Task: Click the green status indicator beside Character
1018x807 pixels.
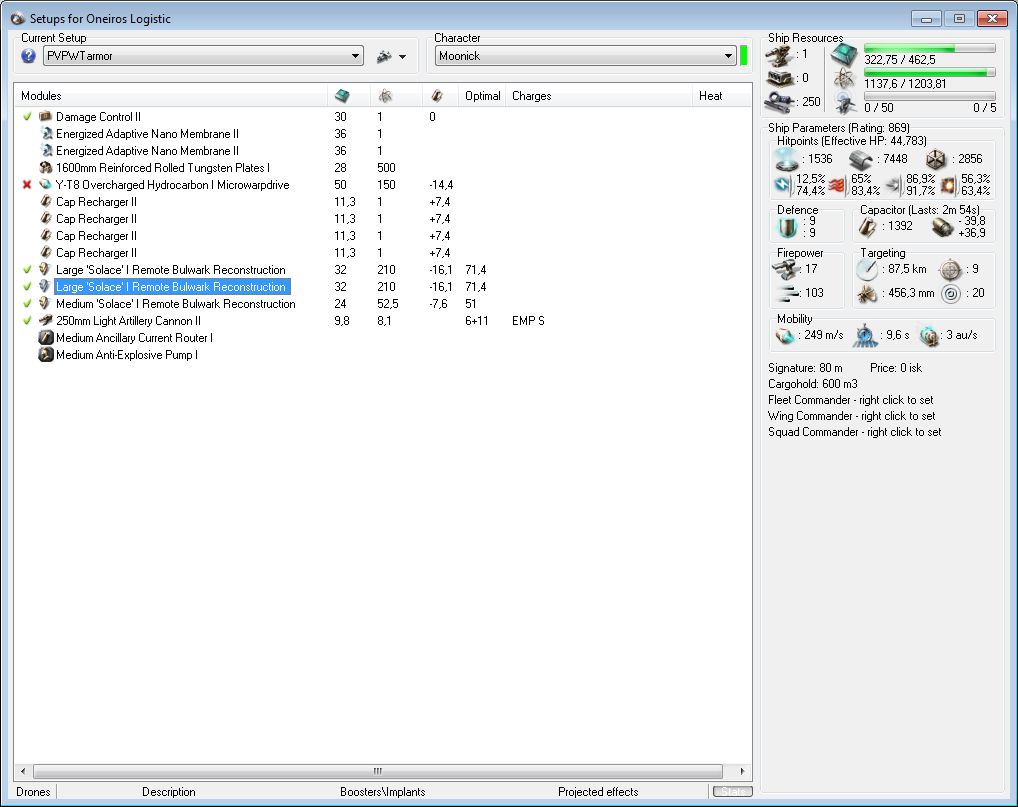Action: [x=744, y=56]
